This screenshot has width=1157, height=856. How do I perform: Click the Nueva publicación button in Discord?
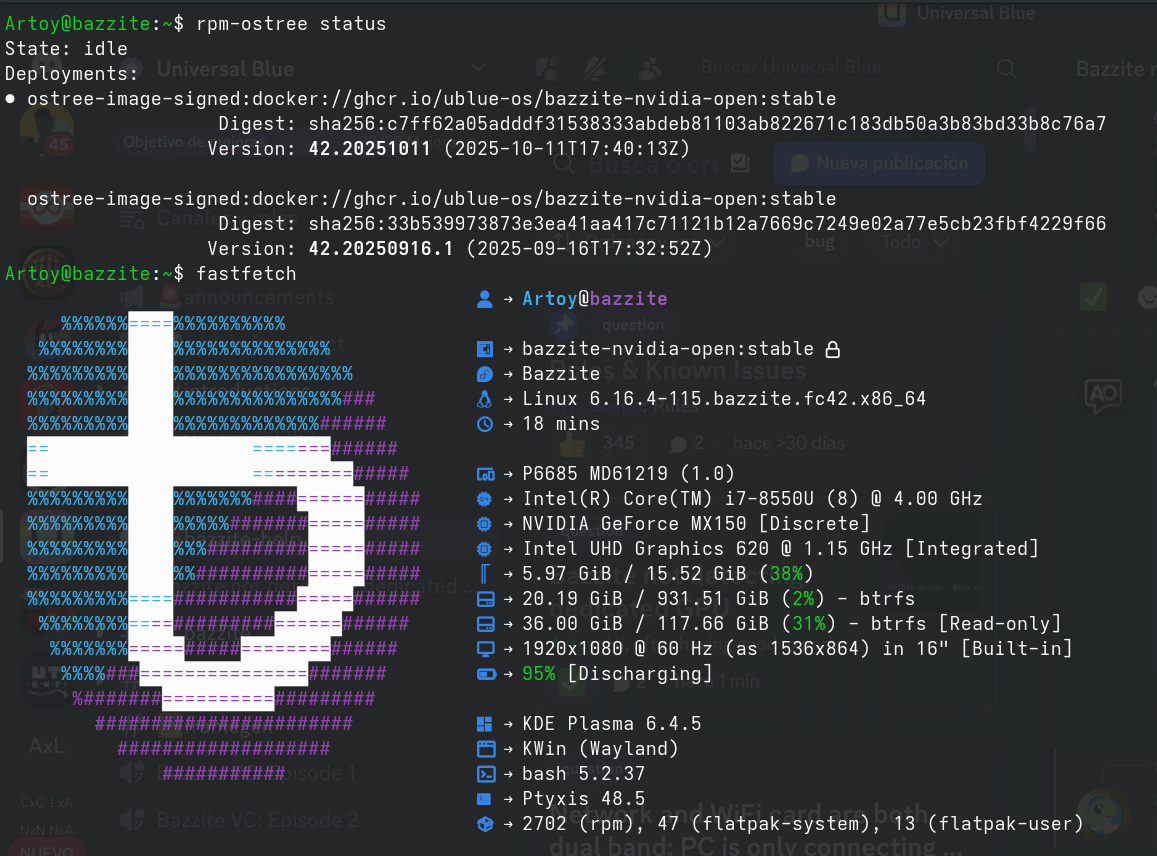(879, 164)
